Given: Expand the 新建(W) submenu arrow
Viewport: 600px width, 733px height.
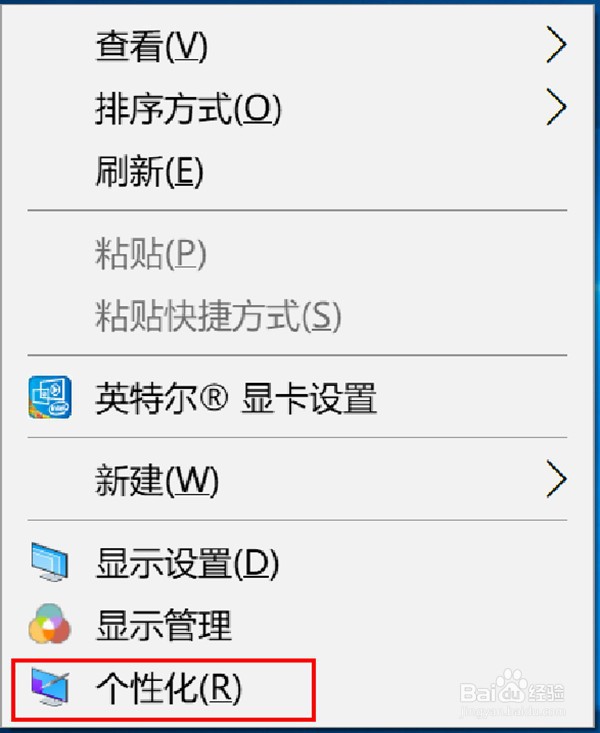Looking at the screenshot, I should (556, 479).
